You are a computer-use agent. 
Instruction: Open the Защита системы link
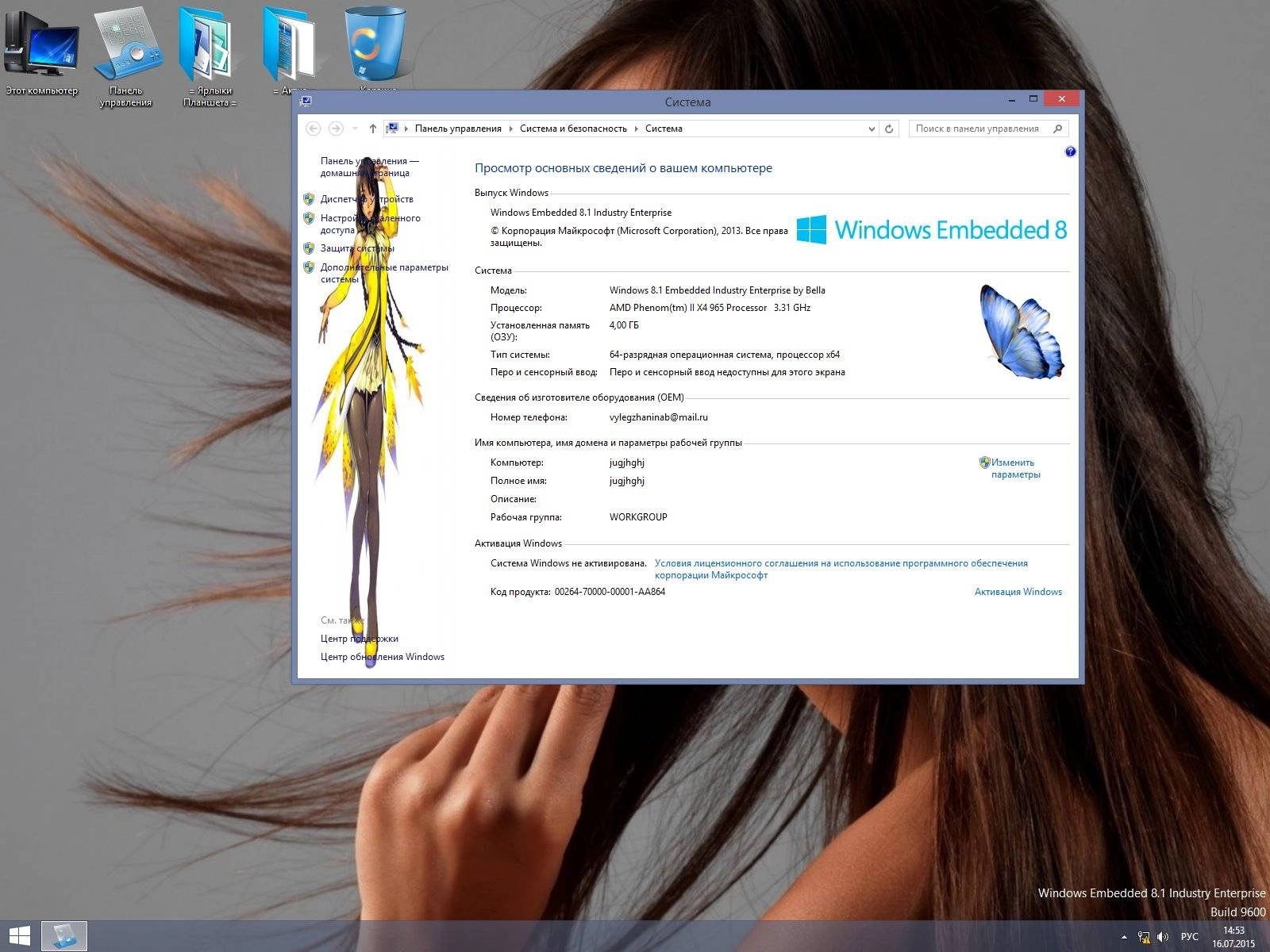tap(357, 248)
